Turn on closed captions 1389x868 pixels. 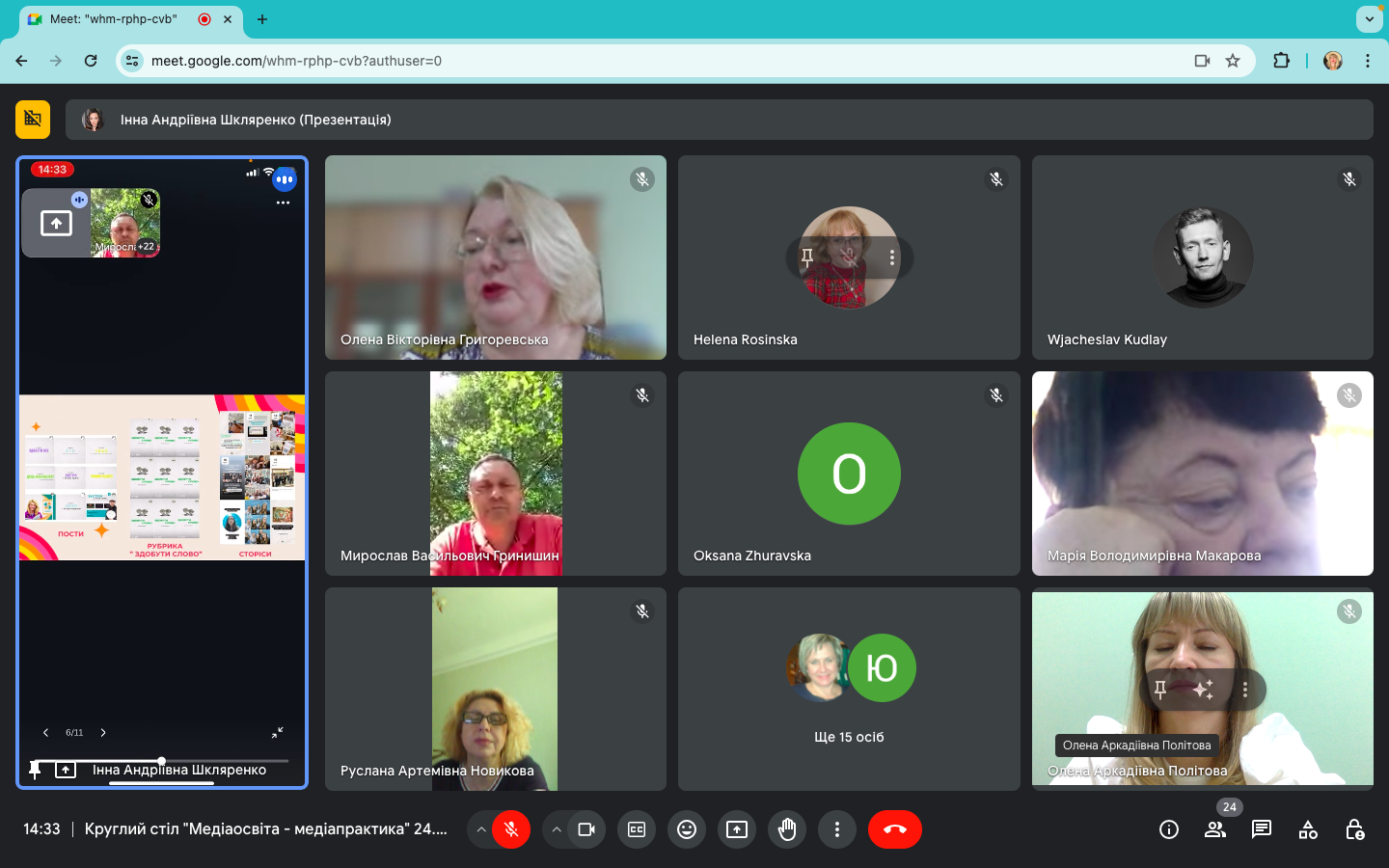637,829
